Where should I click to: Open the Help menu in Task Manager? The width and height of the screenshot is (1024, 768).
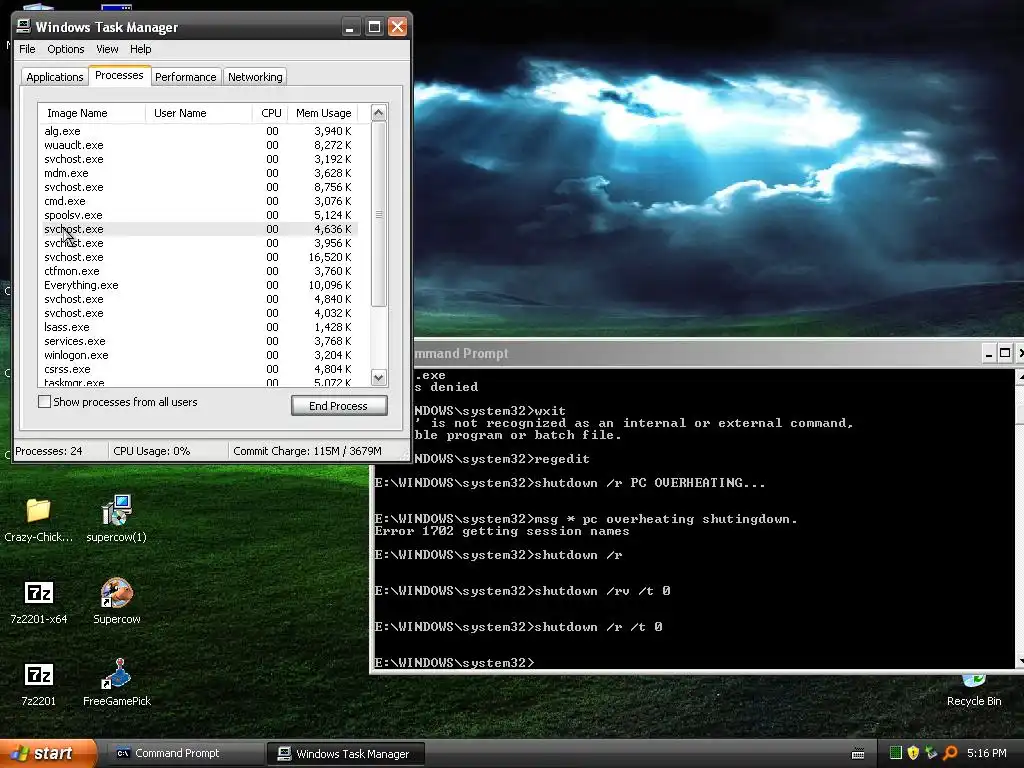coord(140,49)
